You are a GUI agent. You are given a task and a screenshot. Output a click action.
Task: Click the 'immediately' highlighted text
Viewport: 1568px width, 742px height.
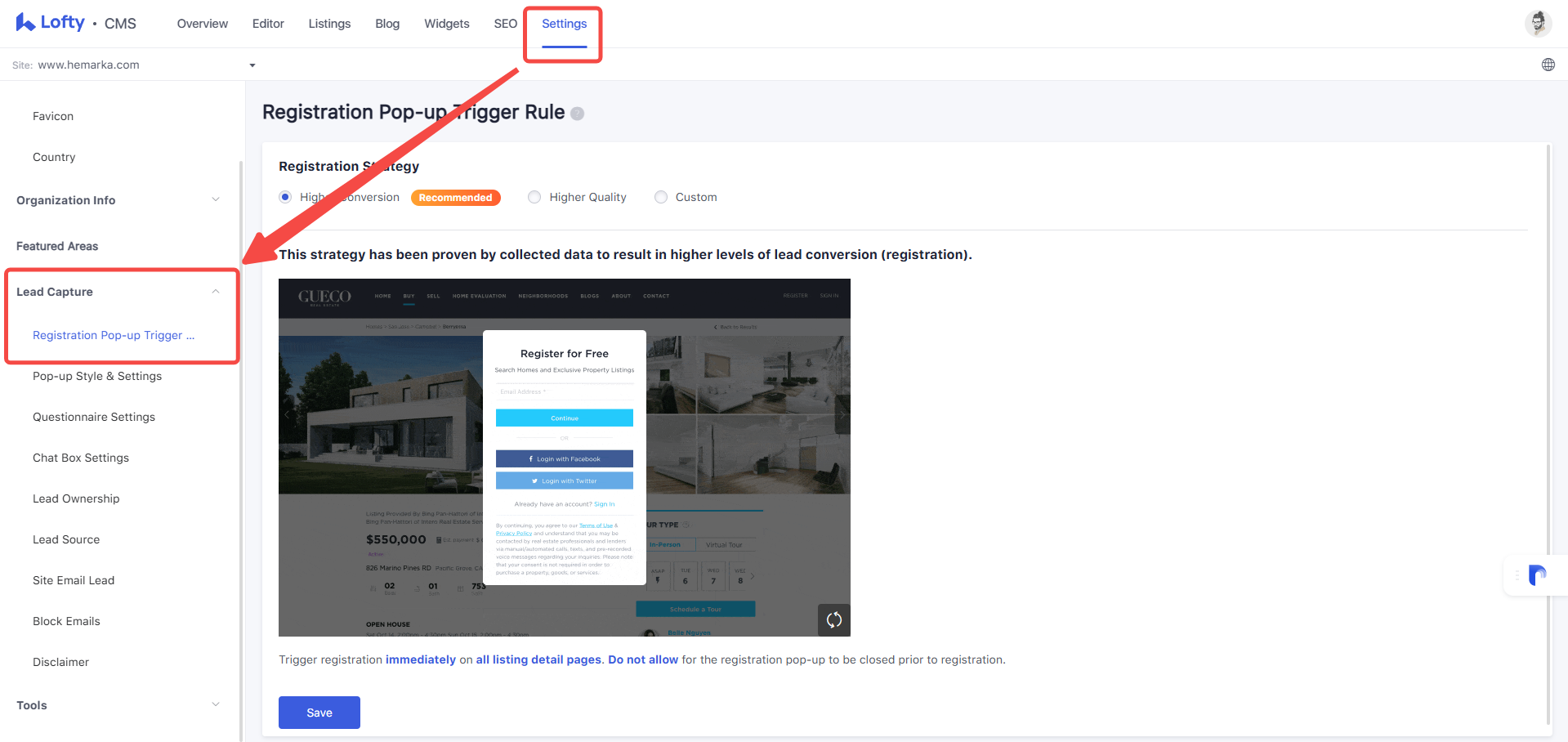[421, 659]
